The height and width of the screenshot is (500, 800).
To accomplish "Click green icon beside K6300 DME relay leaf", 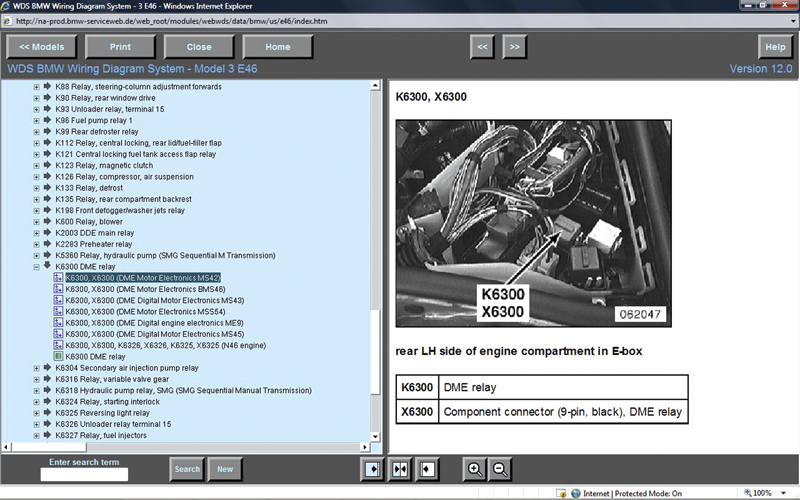I will click(x=58, y=356).
